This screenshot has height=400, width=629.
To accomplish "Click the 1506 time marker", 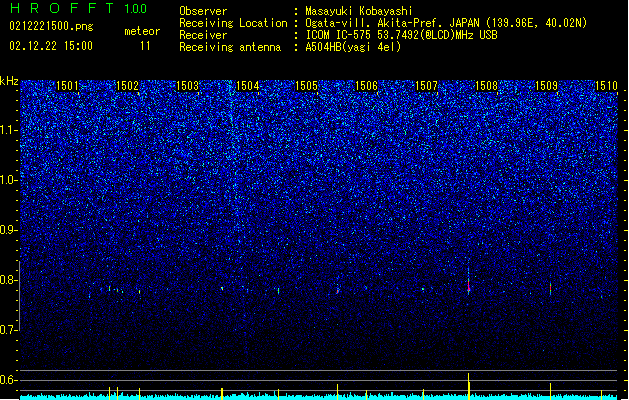I will click(367, 86).
